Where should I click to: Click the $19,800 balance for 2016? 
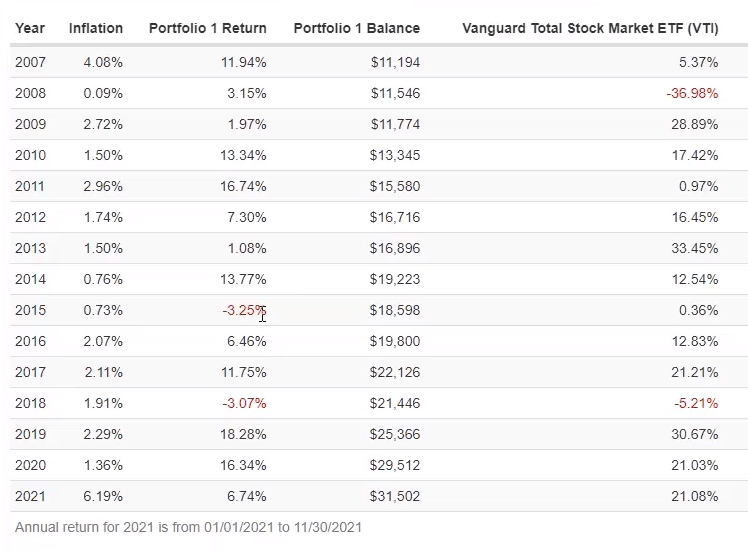point(395,341)
